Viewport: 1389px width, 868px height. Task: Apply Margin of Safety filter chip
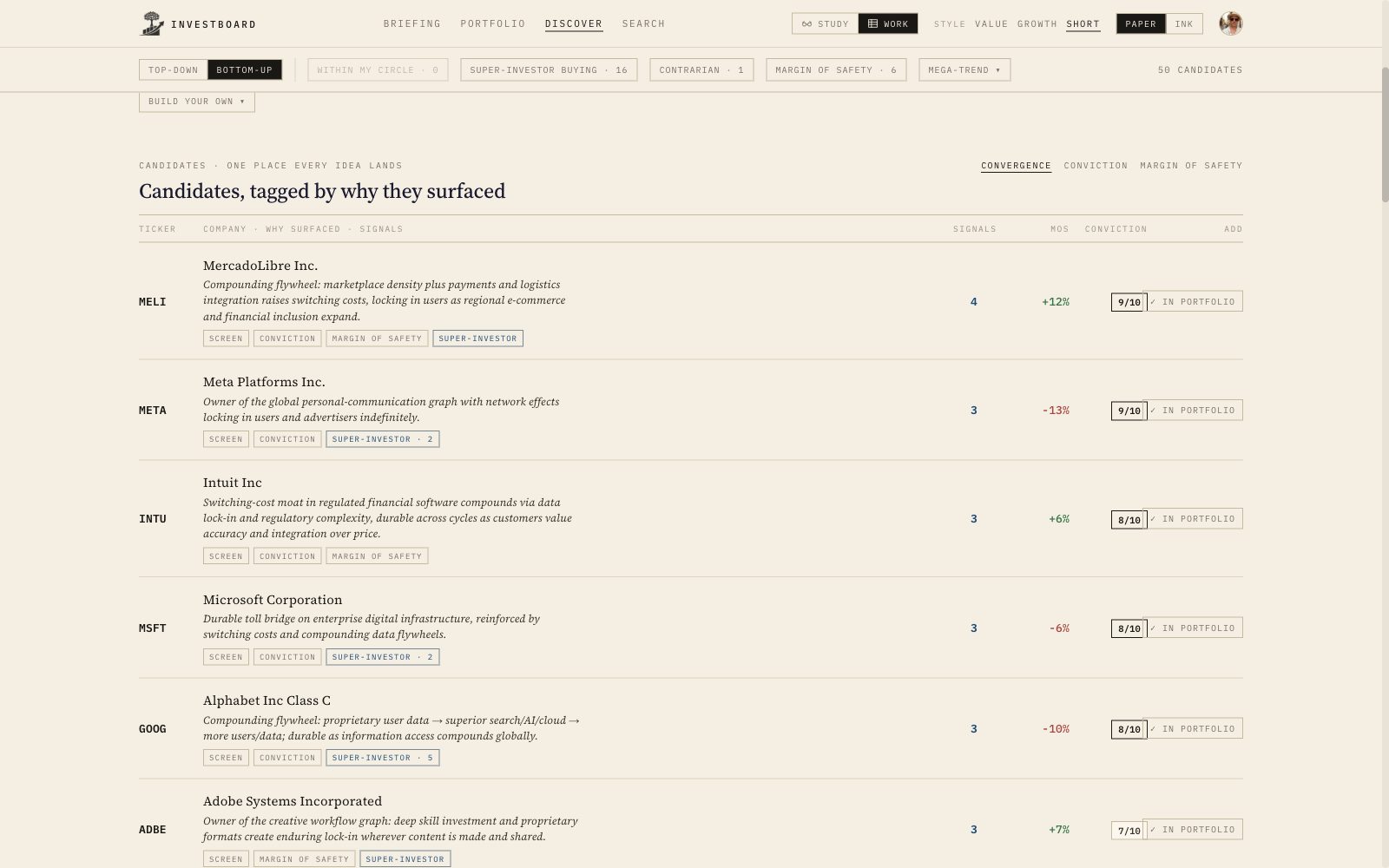coord(836,69)
